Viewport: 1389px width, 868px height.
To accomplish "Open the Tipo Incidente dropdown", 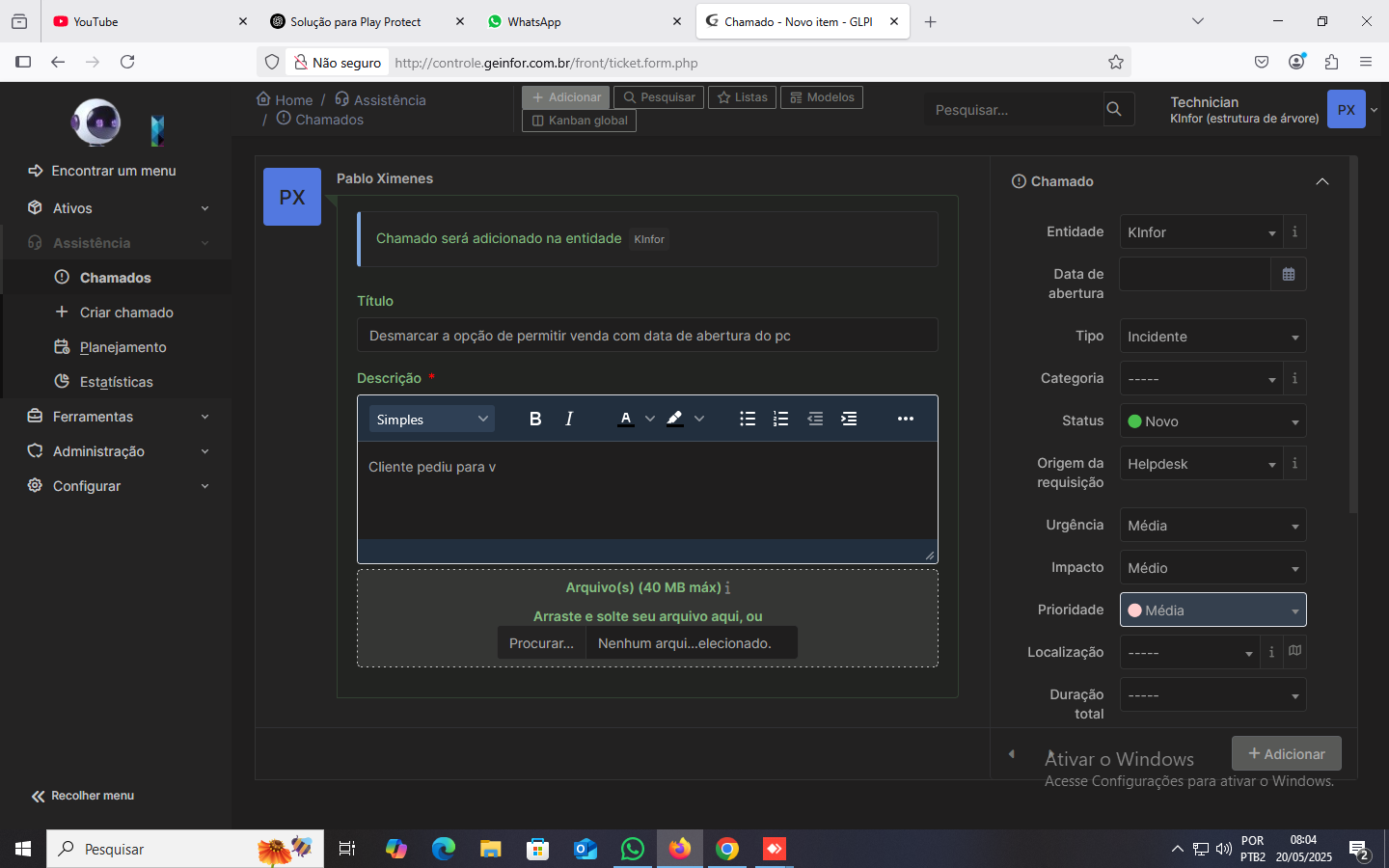I will 1212,337.
